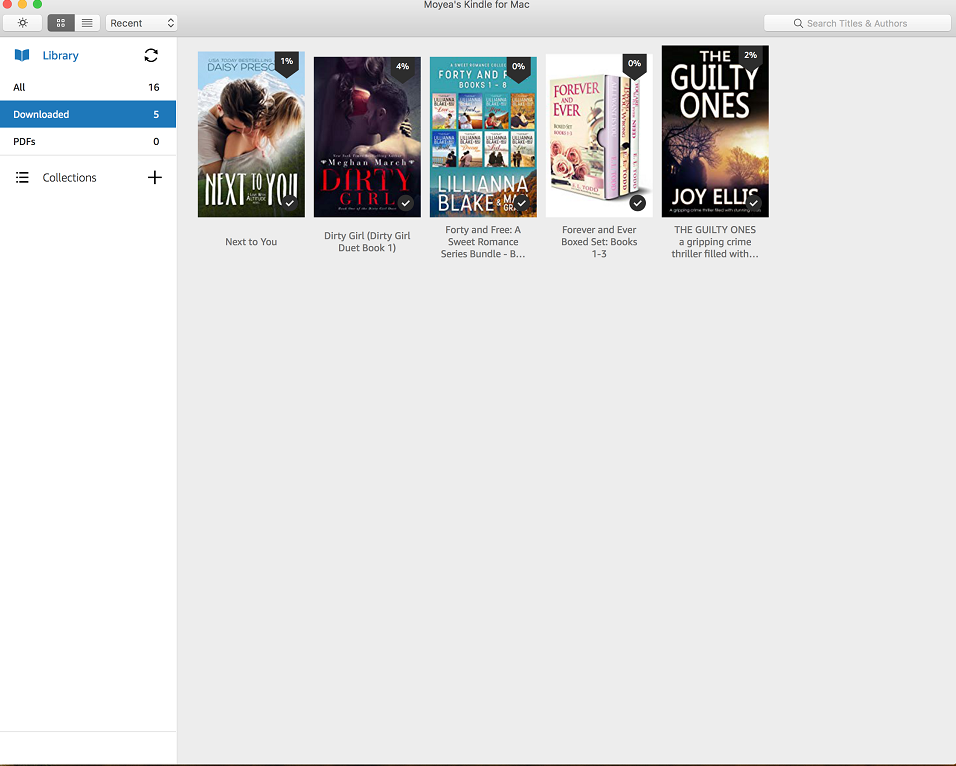Image resolution: width=956 pixels, height=766 pixels.
Task: Click the Collections list icon
Action: pyautogui.click(x=22, y=178)
